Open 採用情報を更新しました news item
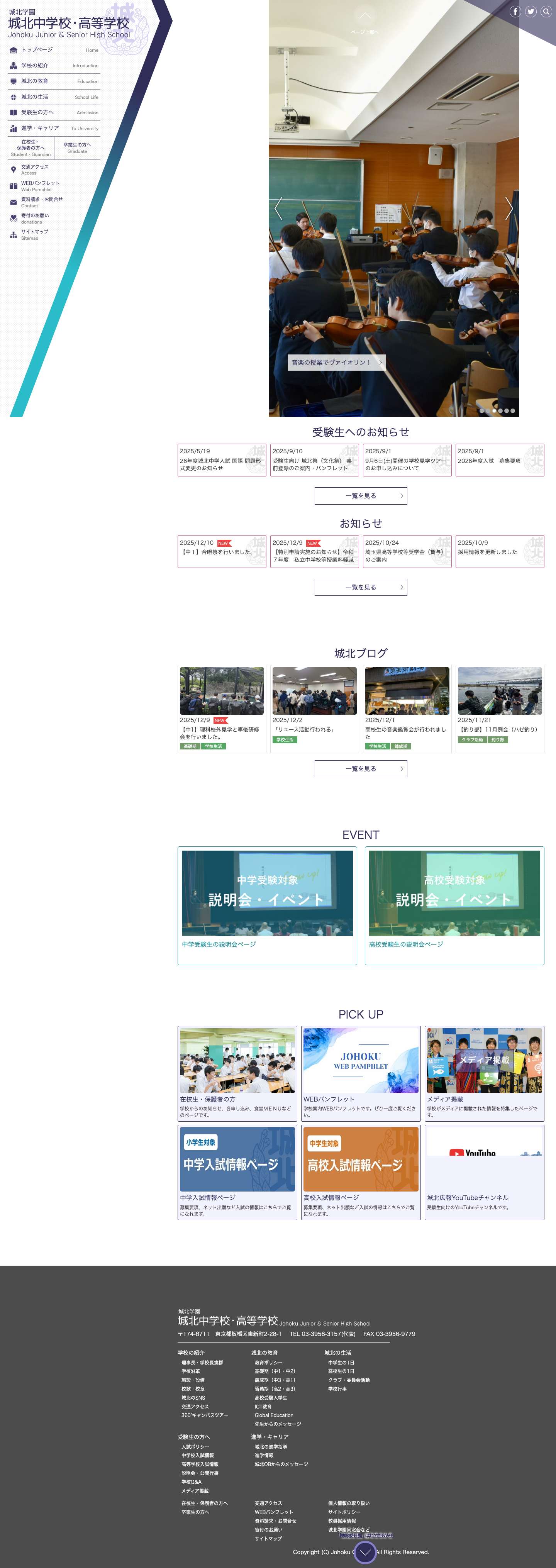Image resolution: width=556 pixels, height=1568 pixels. (500, 551)
